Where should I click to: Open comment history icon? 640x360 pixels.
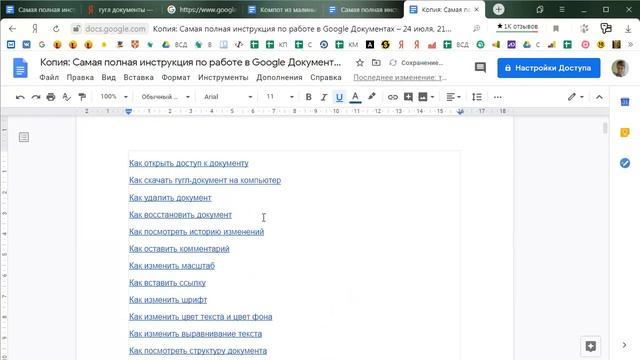pos(480,67)
